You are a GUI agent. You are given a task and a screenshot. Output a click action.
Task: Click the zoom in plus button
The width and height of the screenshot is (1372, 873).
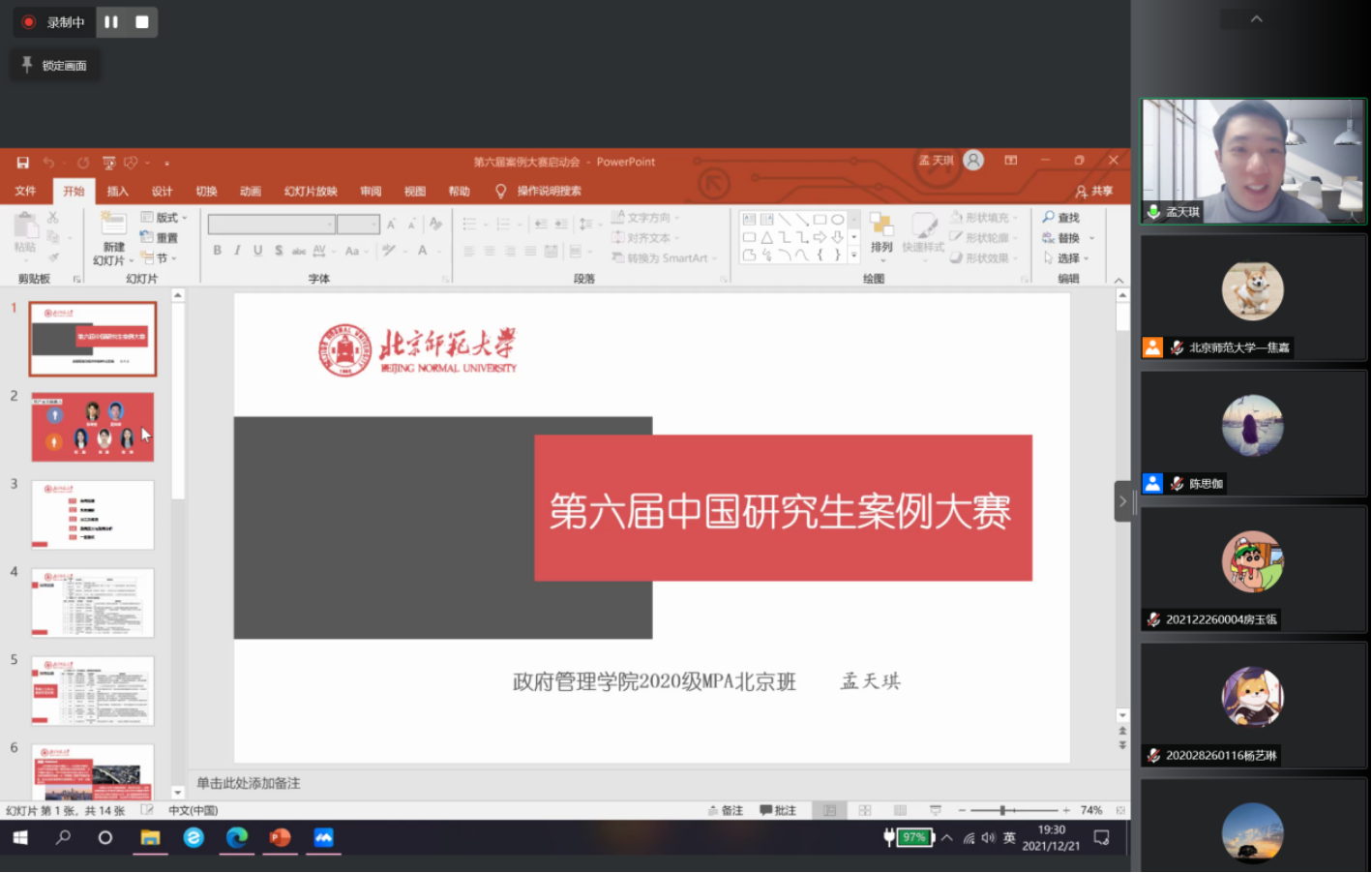(x=1066, y=811)
